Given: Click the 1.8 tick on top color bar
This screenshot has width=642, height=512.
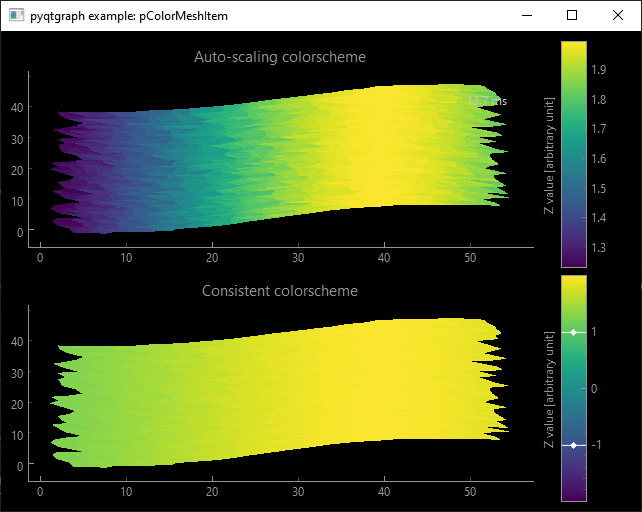Looking at the screenshot, I should click(x=598, y=100).
